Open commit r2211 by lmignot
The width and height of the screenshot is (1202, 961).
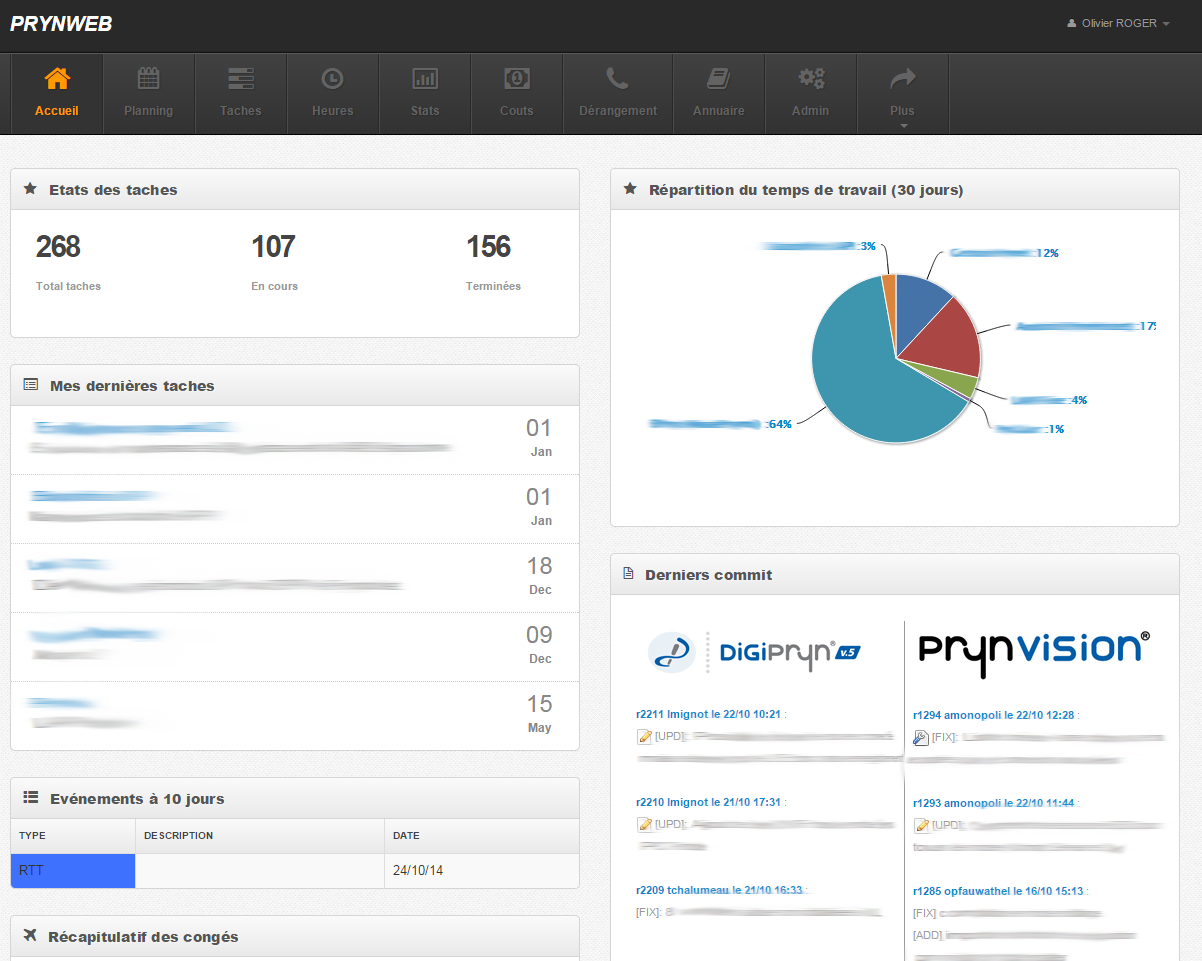coord(710,715)
